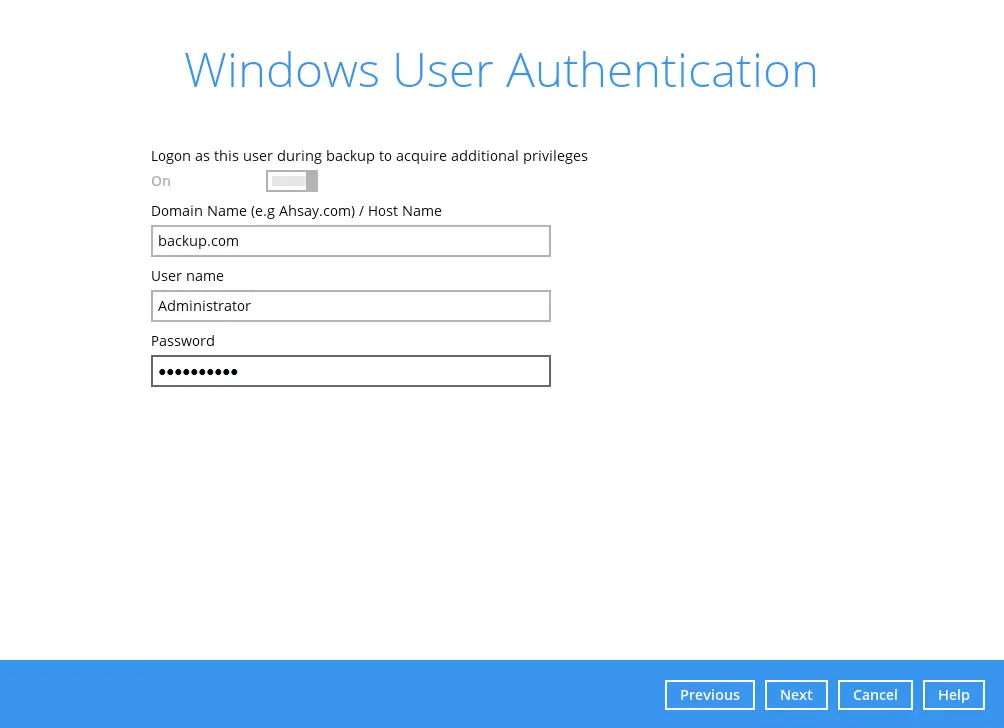Click the User name input field

[x=350, y=305]
